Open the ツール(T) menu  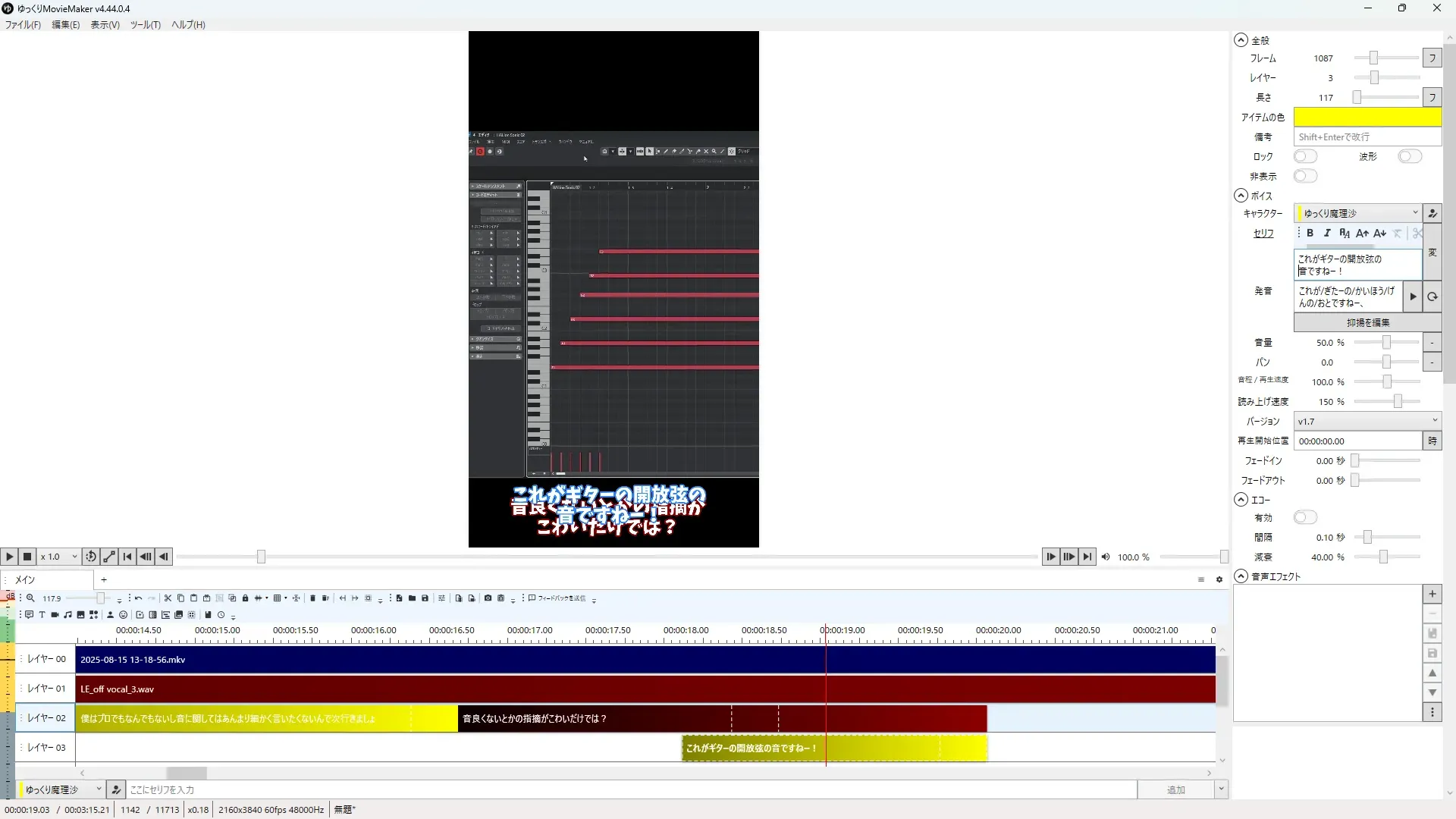click(x=145, y=24)
